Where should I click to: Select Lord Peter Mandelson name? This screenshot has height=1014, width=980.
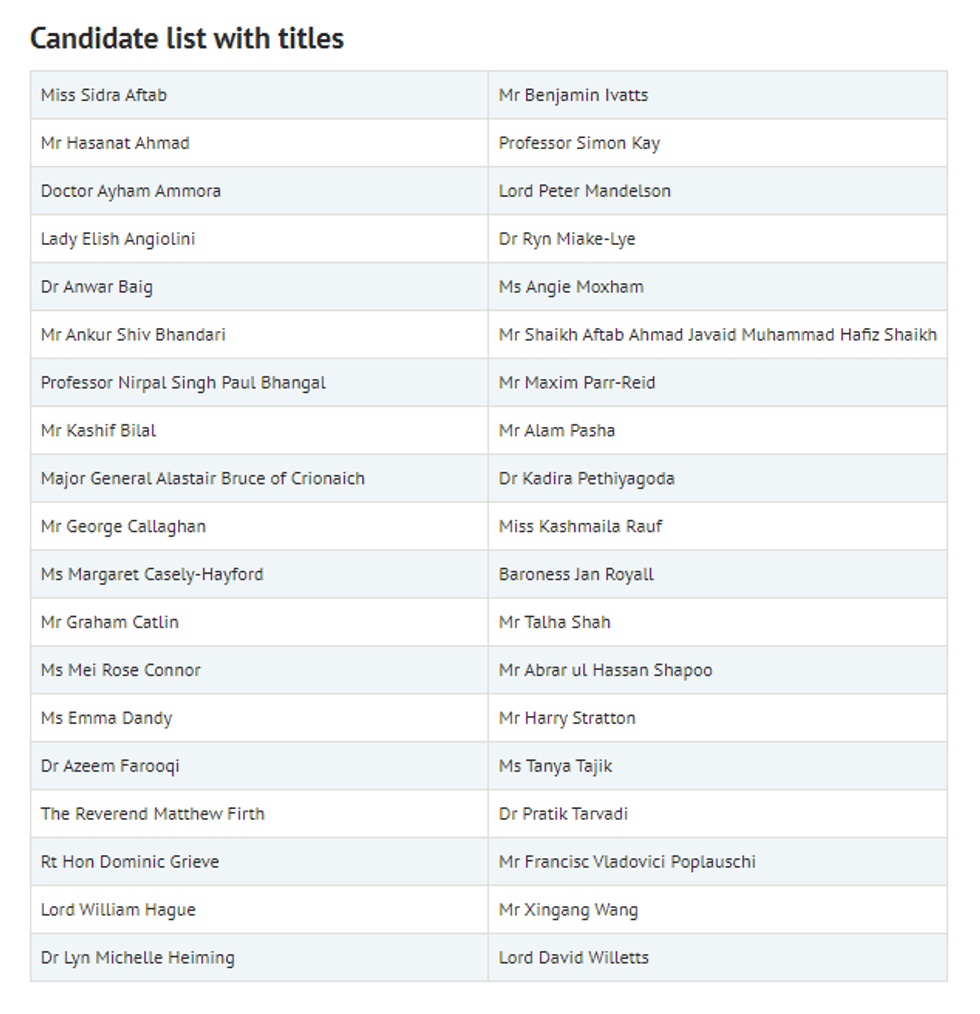[x=585, y=191]
